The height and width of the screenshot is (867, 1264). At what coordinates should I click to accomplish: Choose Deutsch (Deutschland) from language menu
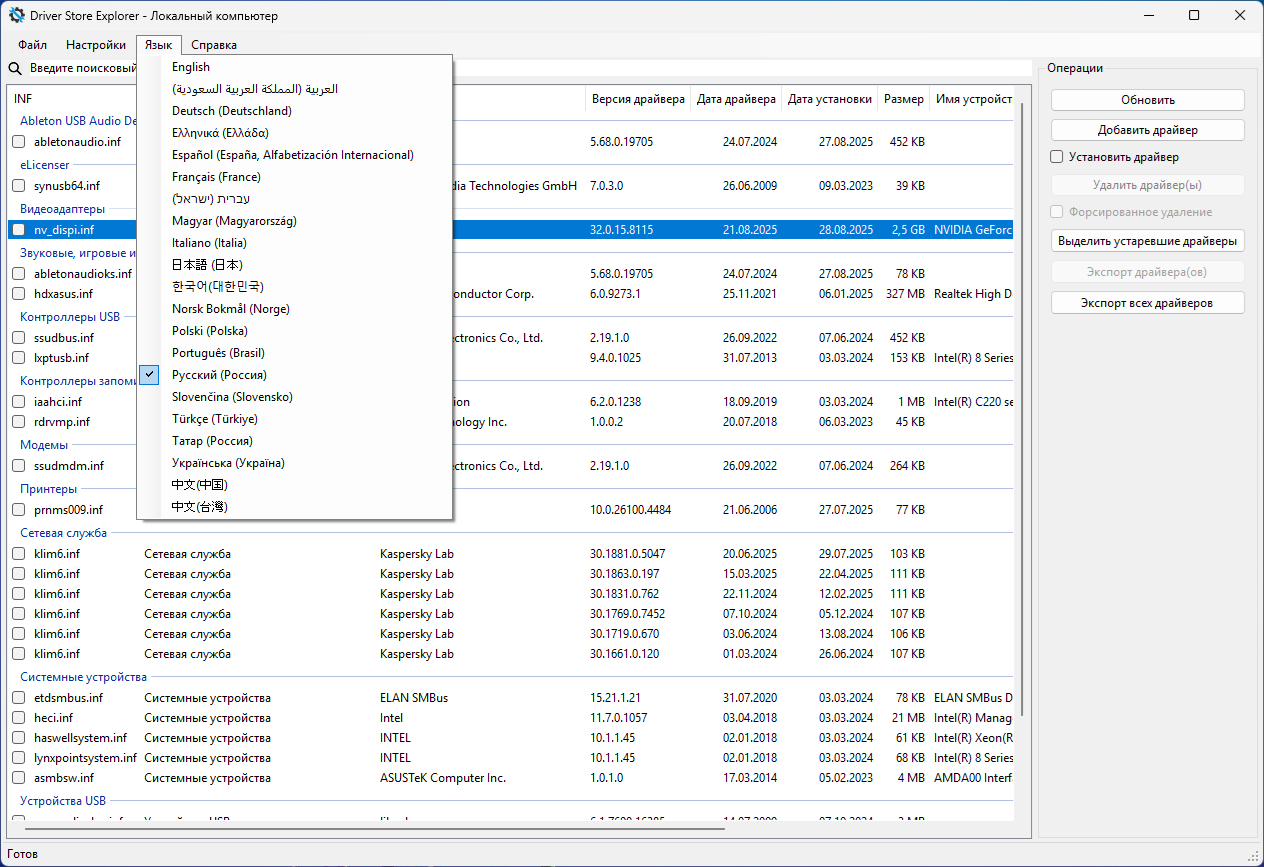[x=232, y=111]
